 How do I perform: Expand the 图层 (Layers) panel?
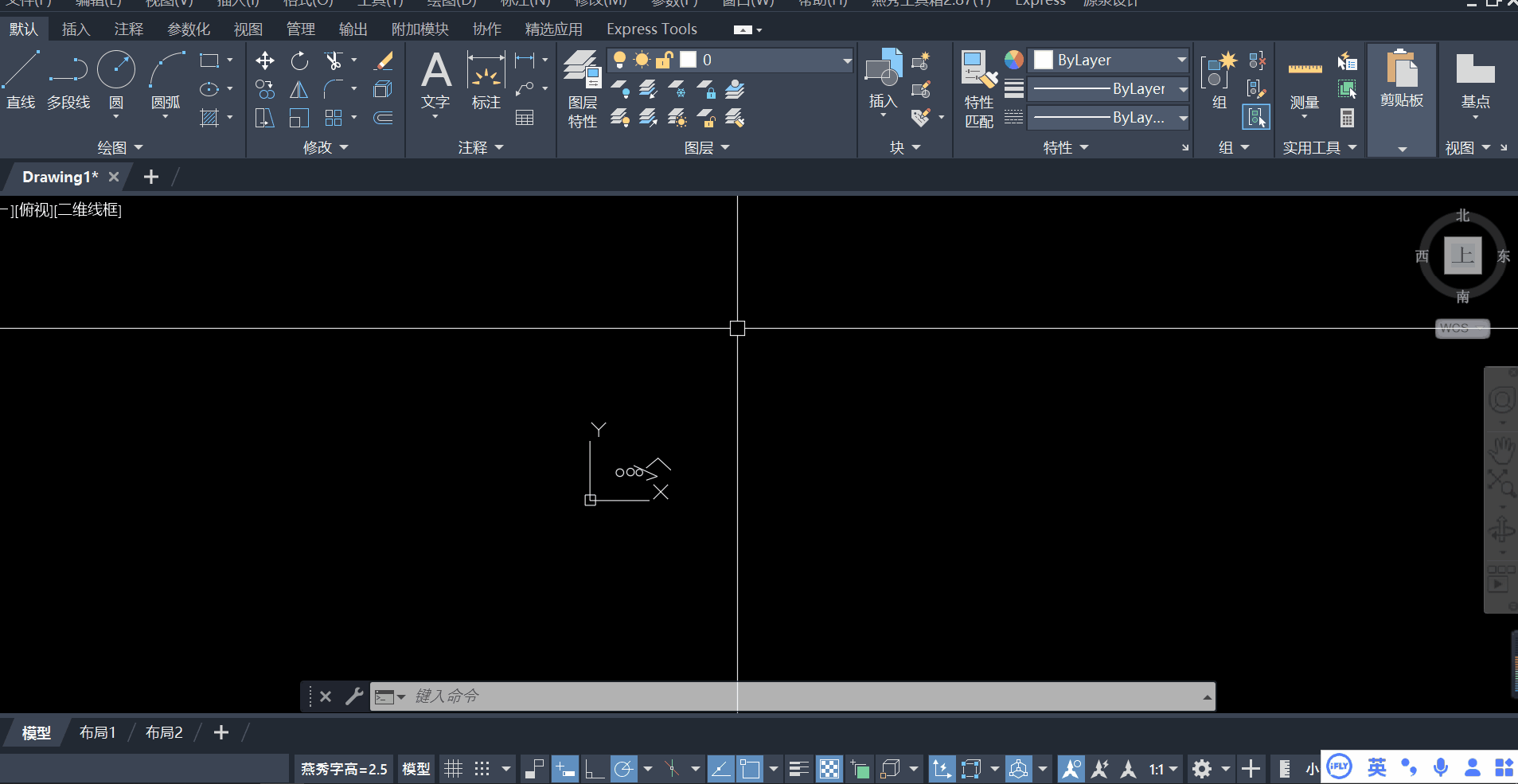click(707, 148)
